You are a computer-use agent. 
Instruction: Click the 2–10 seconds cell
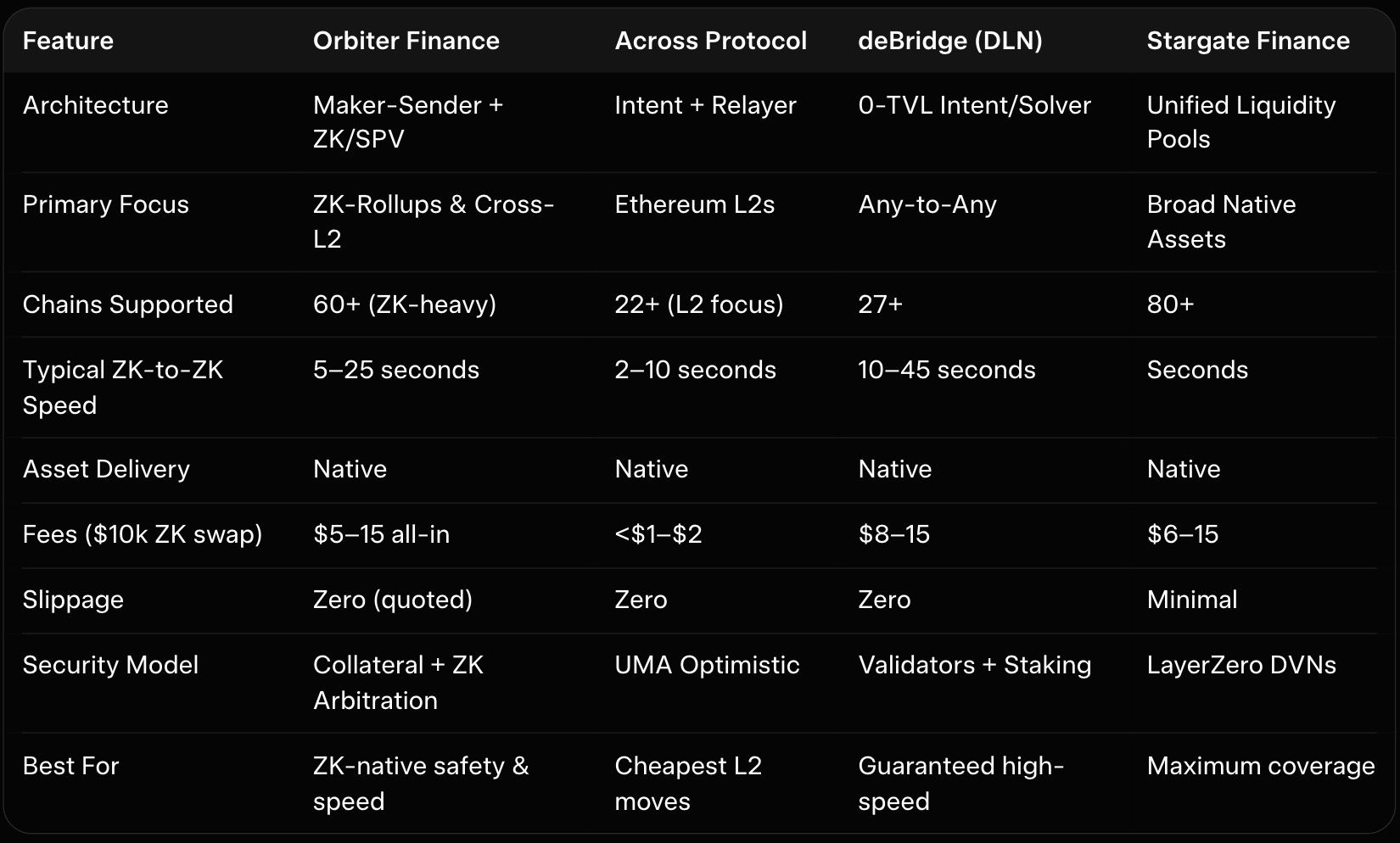[695, 370]
